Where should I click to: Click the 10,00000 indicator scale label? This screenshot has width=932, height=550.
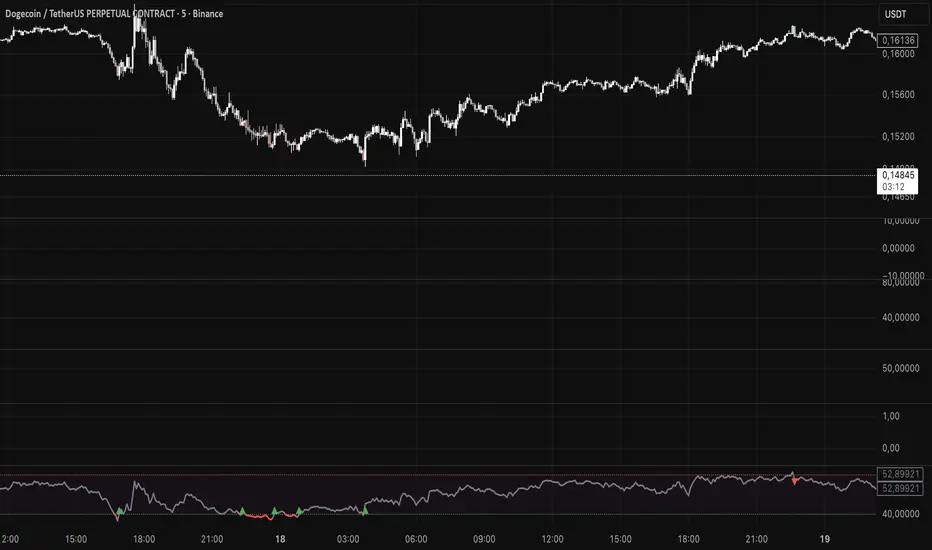coord(901,221)
